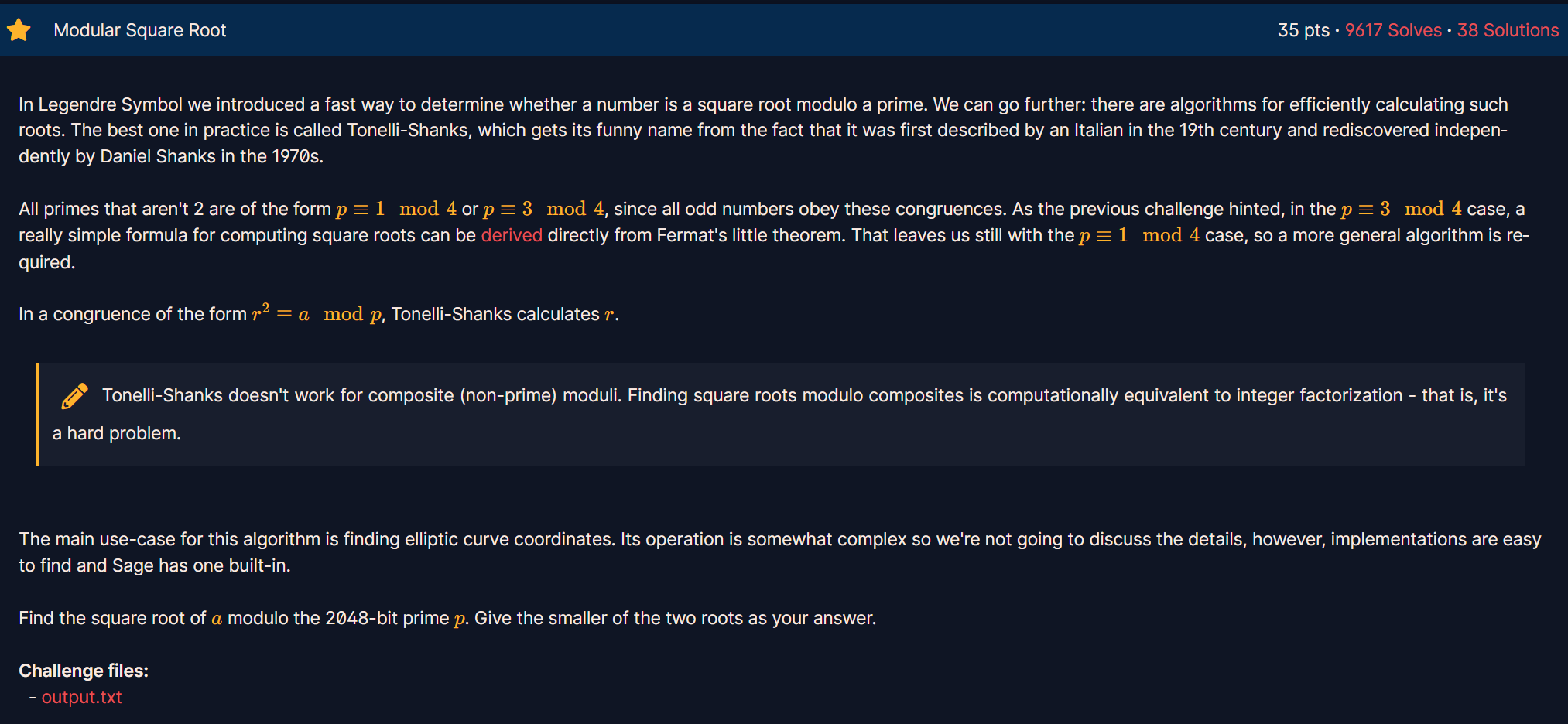Download the output.txt challenge file
Viewport: 1568px width, 724px height.
click(81, 697)
